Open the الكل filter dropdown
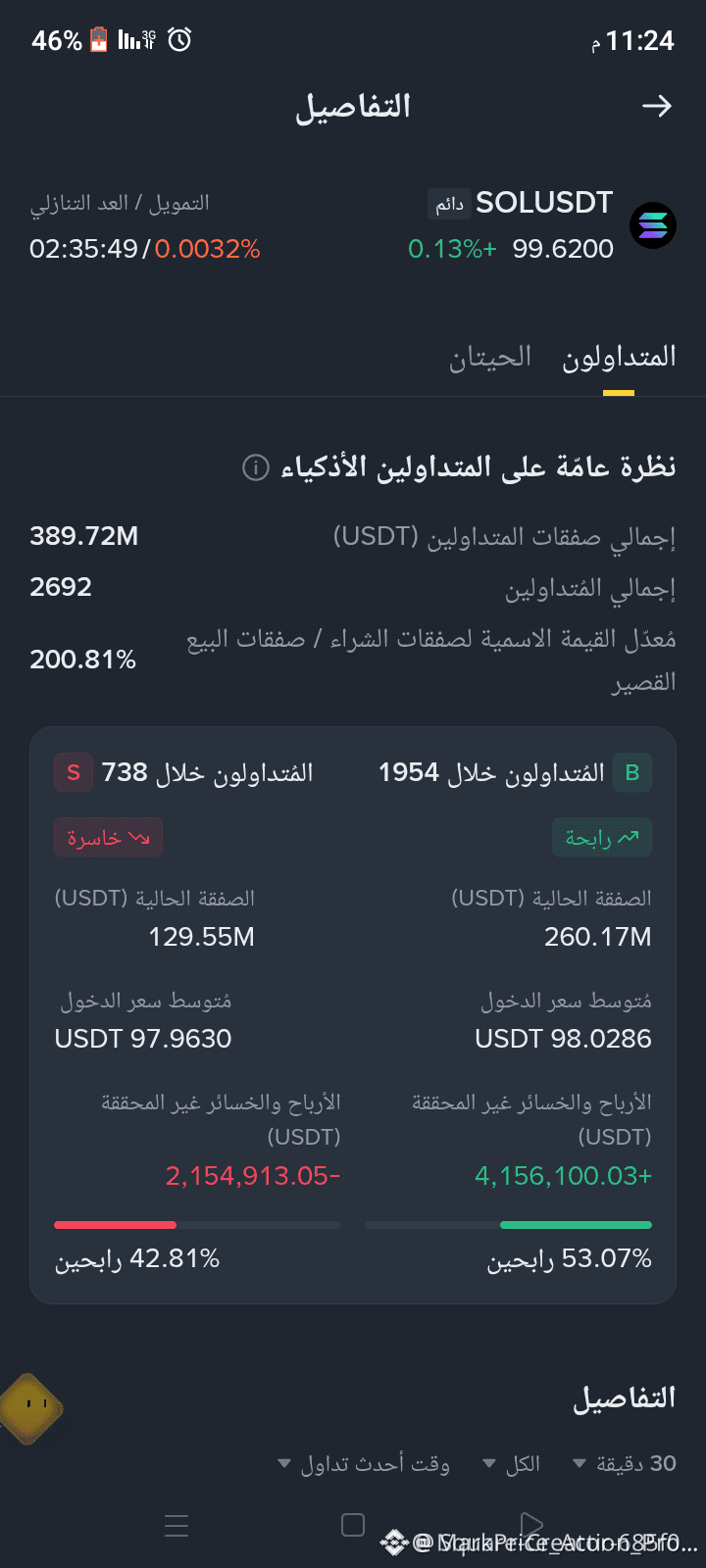 (x=512, y=1463)
